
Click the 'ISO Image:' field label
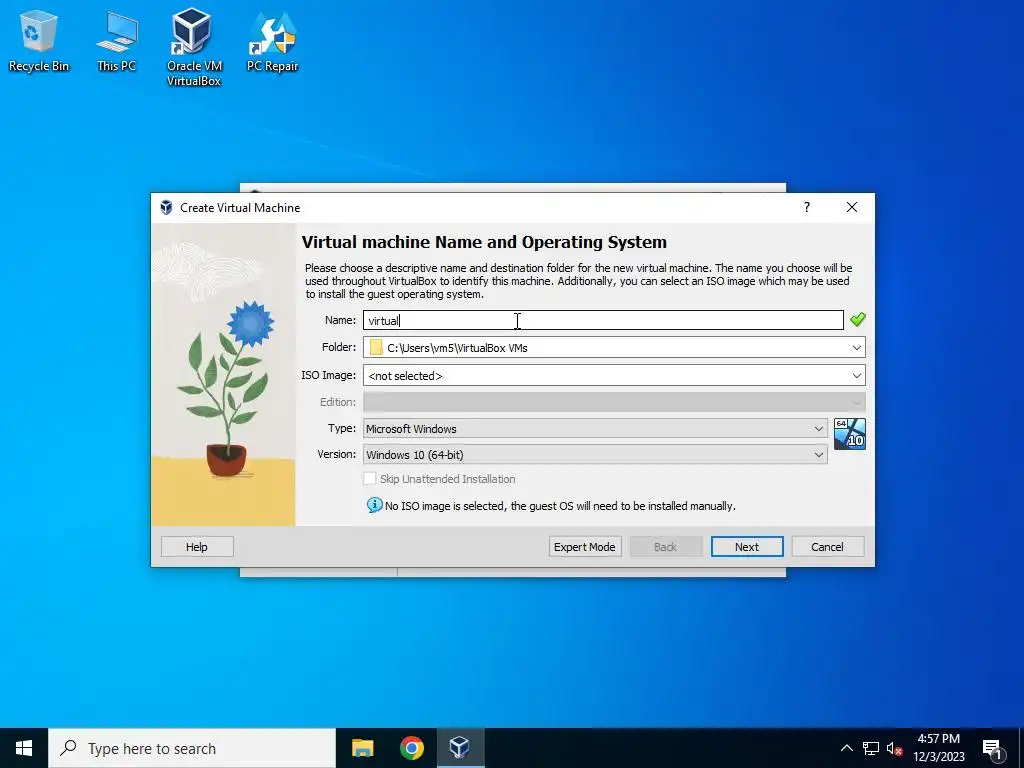coord(328,376)
